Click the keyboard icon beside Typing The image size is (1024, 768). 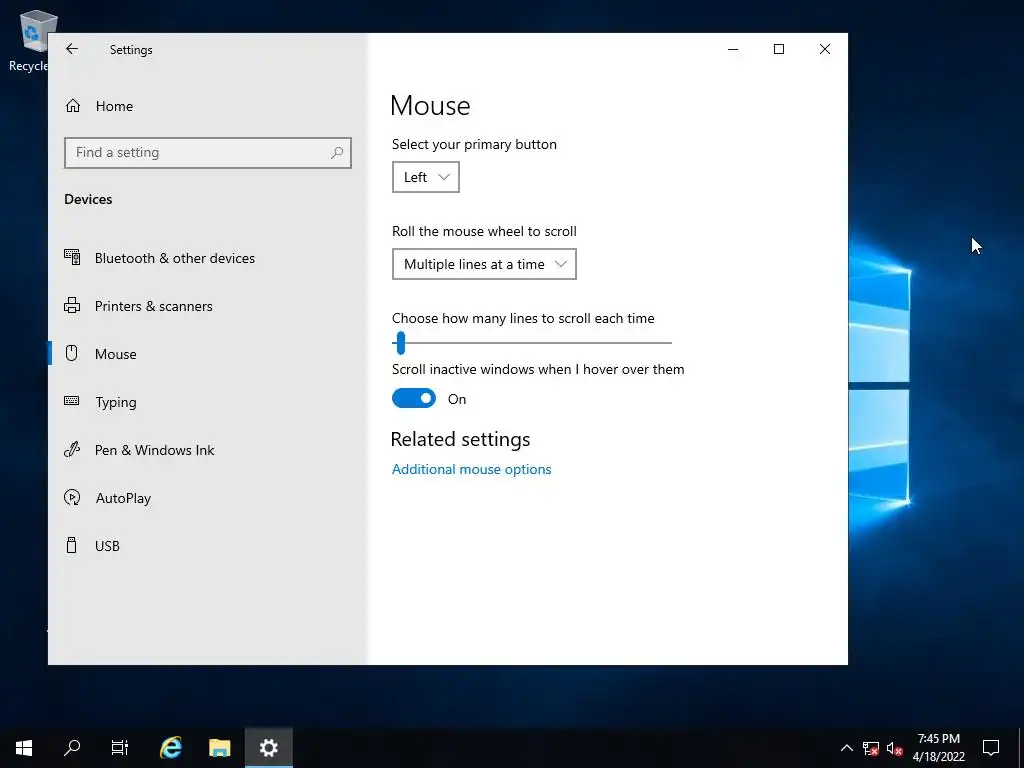coord(72,401)
